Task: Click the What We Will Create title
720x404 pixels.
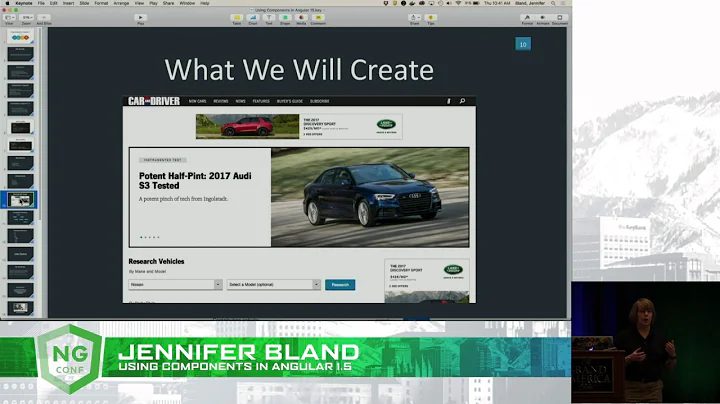Action: [x=299, y=70]
